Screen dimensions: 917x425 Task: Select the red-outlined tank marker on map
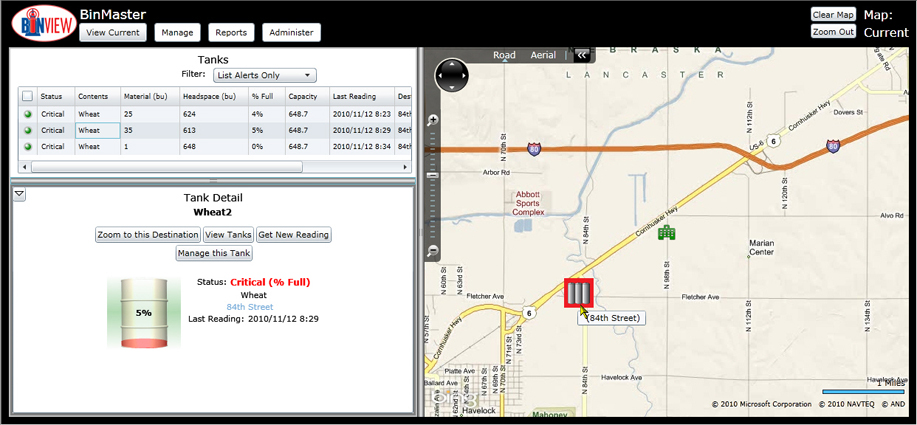coord(579,293)
